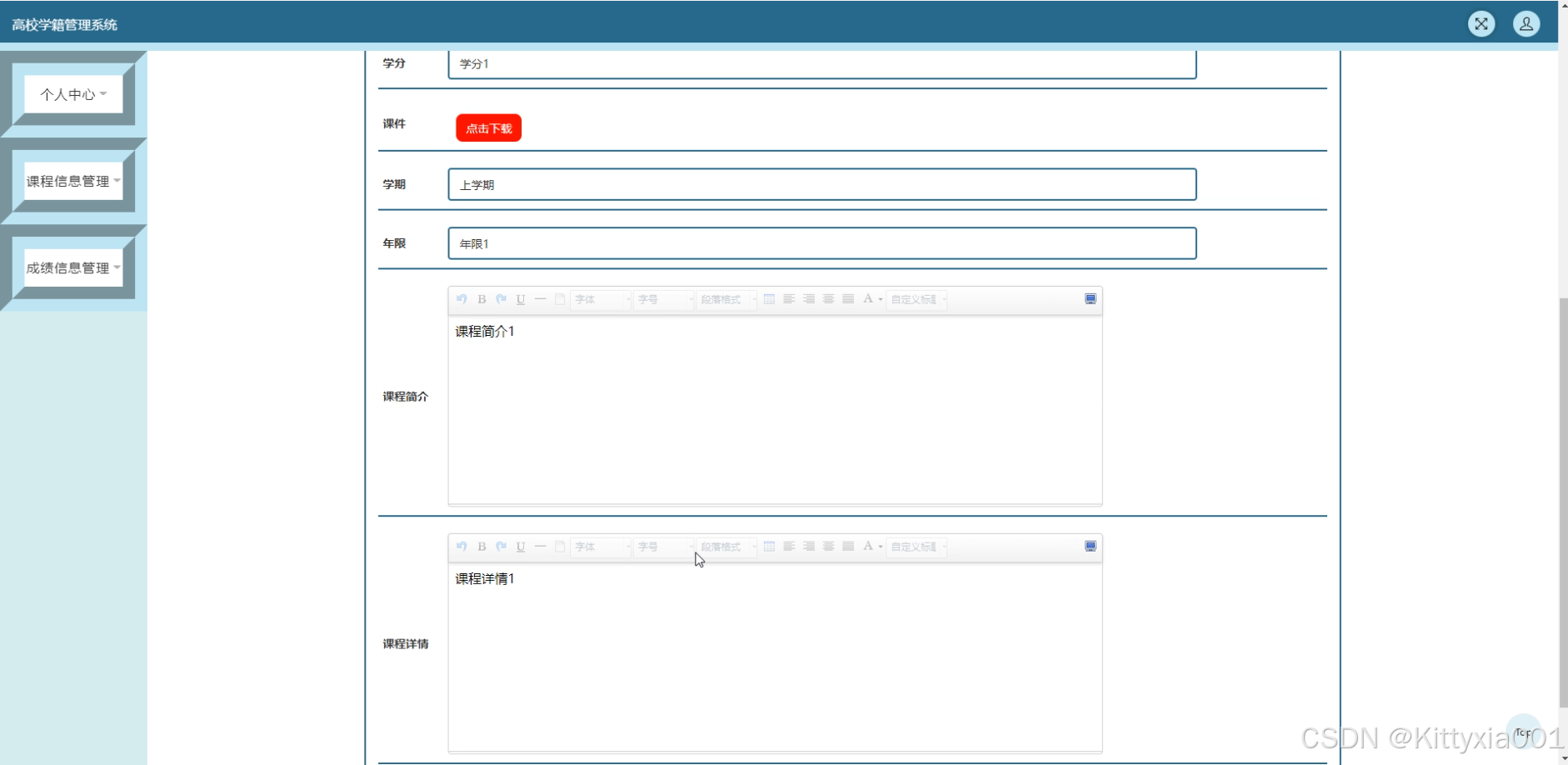Apply font color in 课程简介 editor
The image size is (1568, 765).
point(867,299)
